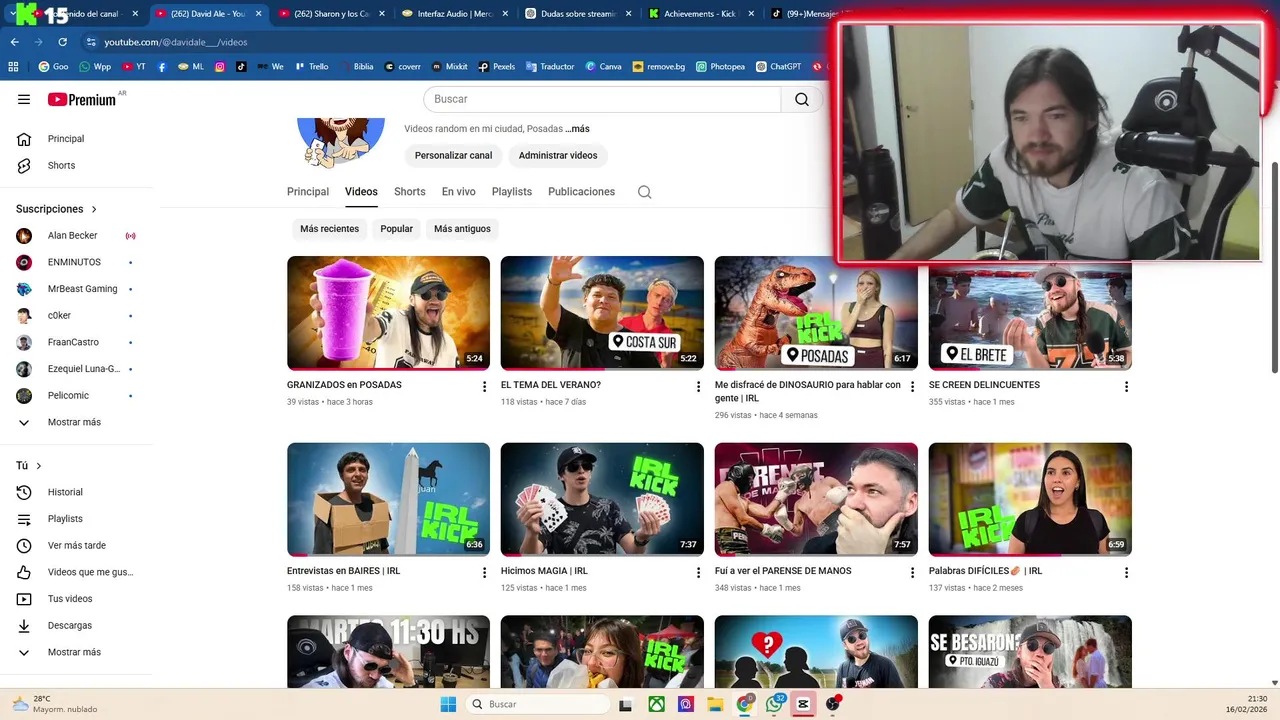This screenshot has width=1280, height=720.
Task: Open WhatsApp from the Windows taskbar
Action: click(774, 704)
